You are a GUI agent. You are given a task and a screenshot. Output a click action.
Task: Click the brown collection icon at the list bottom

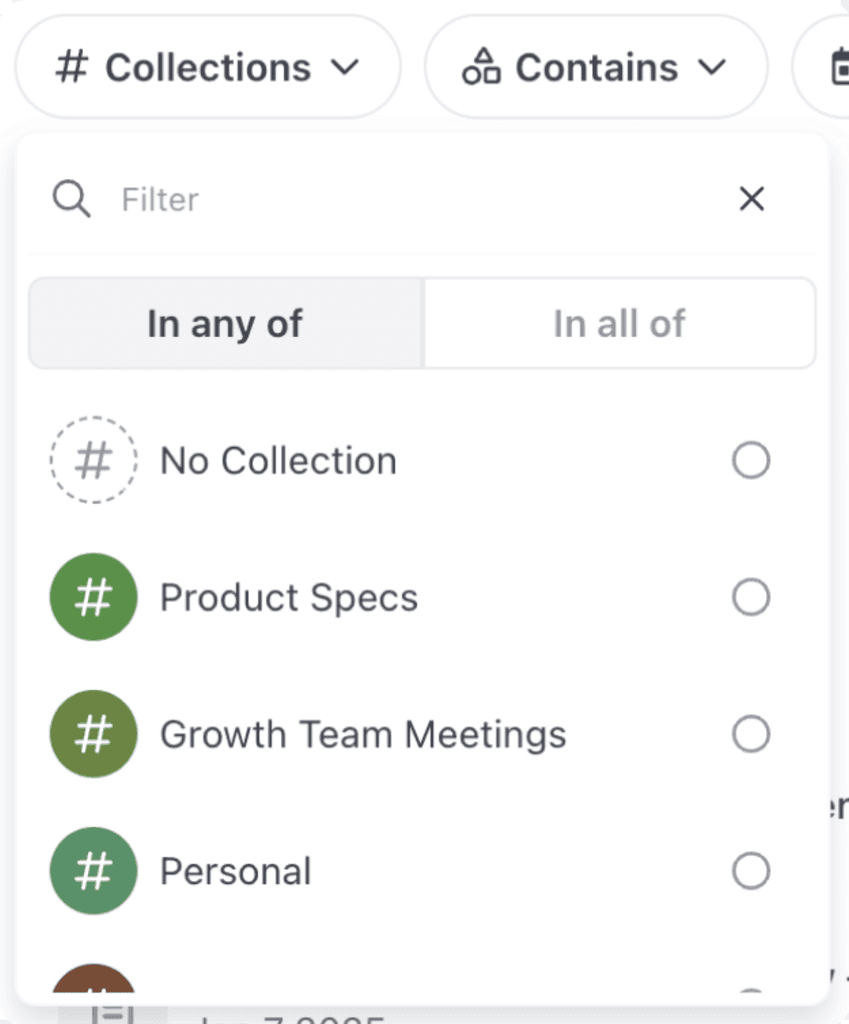pos(93,981)
